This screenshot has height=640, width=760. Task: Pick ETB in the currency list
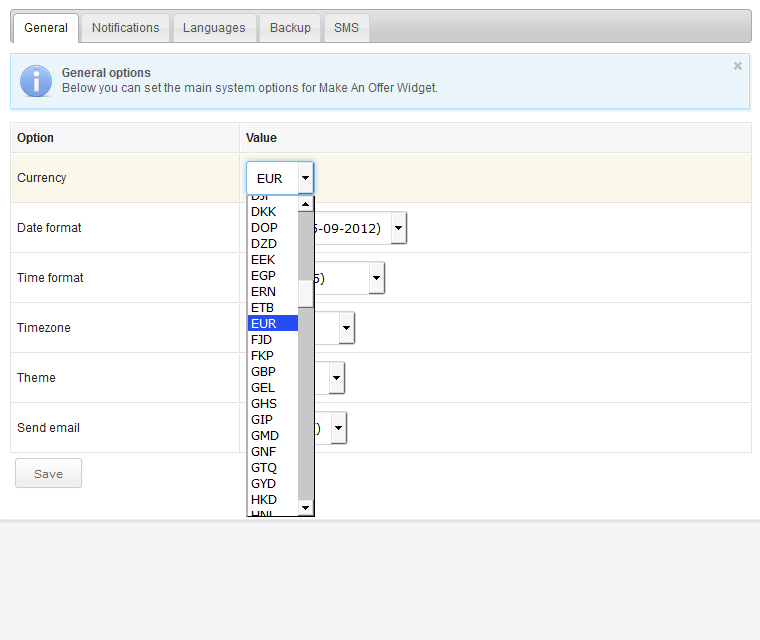(x=272, y=308)
